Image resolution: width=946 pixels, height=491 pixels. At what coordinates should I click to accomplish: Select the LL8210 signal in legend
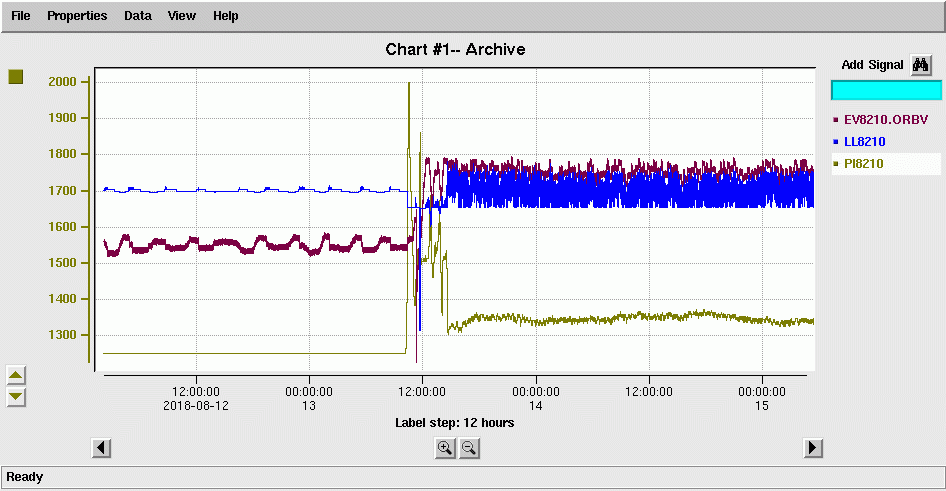(x=864, y=142)
